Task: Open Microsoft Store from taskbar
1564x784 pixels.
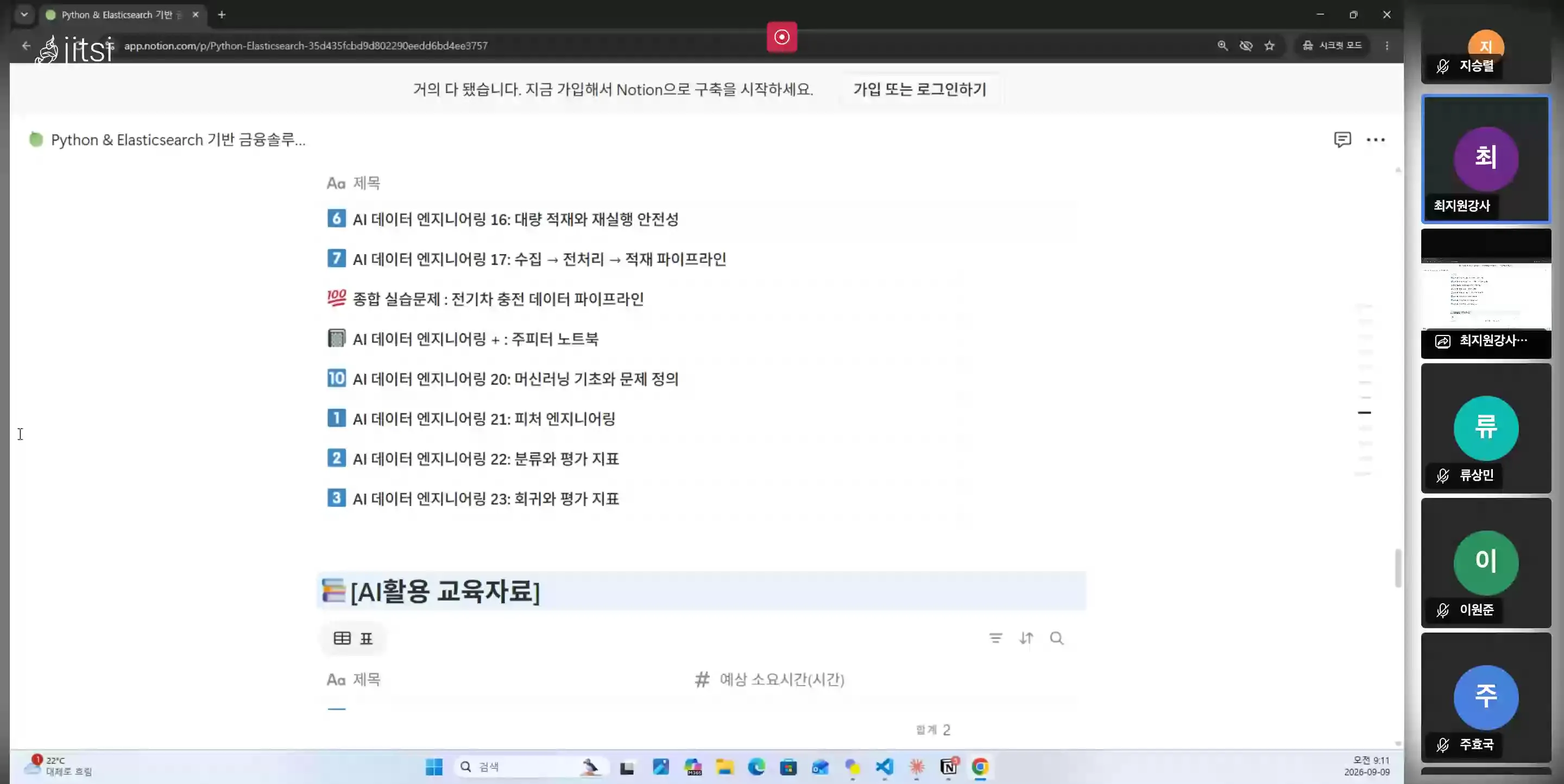Action: point(788,767)
